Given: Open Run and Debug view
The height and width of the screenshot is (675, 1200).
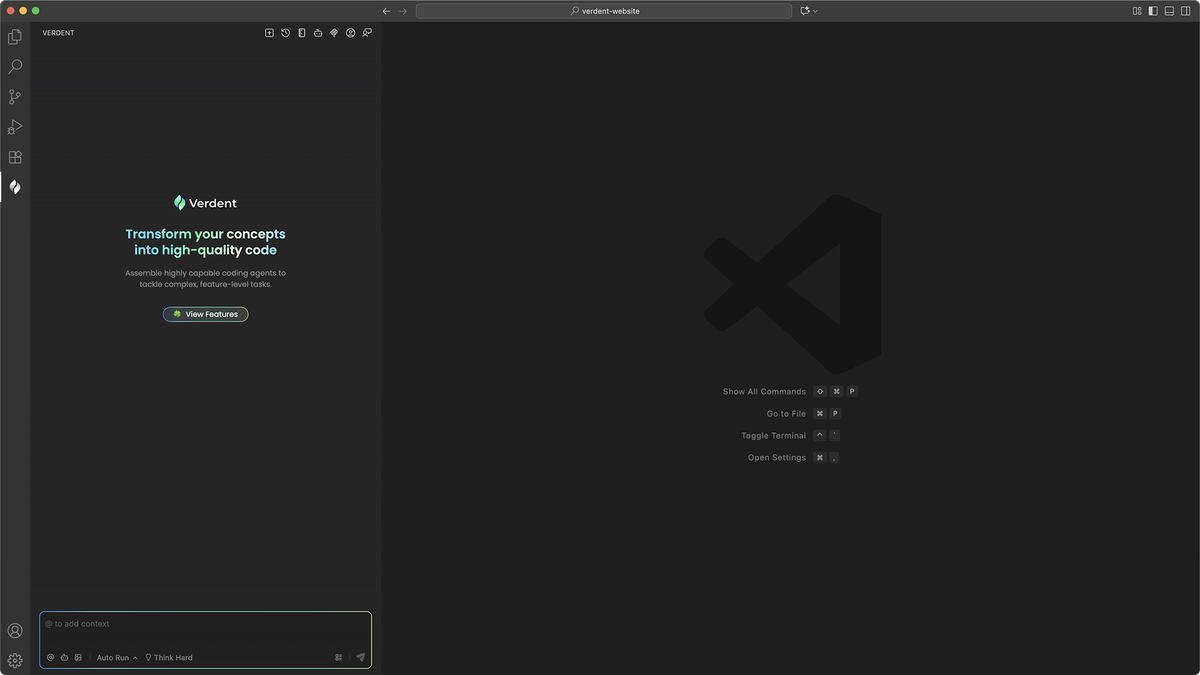Looking at the screenshot, I should [15, 127].
